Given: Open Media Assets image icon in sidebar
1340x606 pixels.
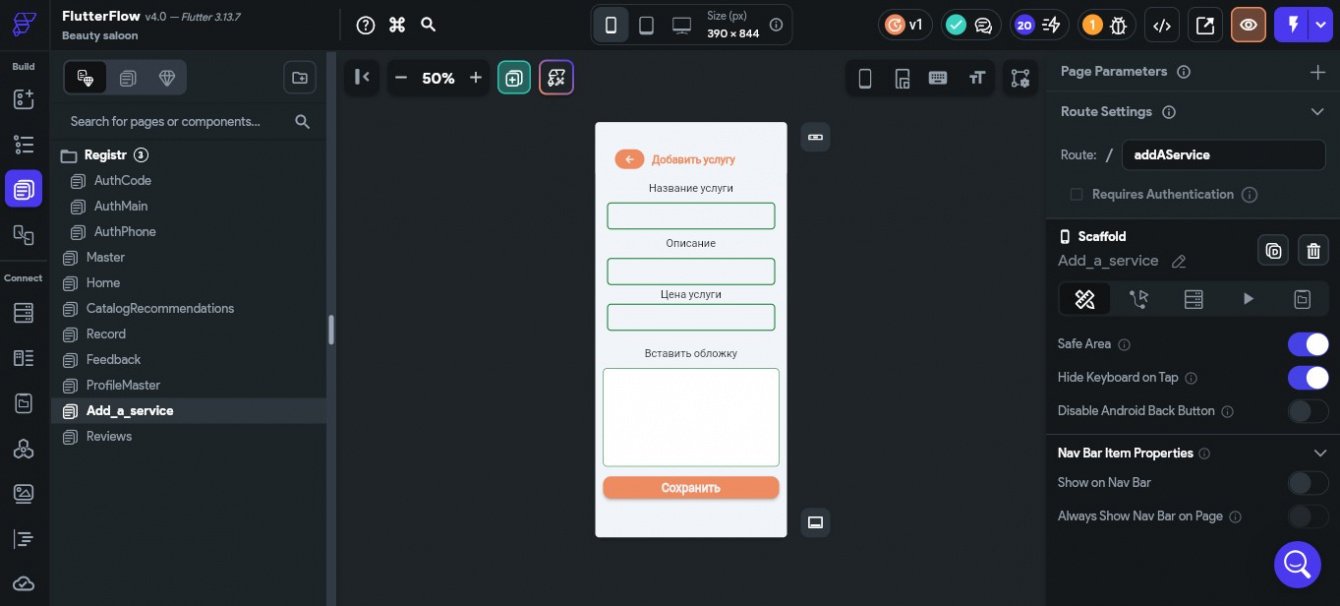Looking at the screenshot, I should 23,493.
